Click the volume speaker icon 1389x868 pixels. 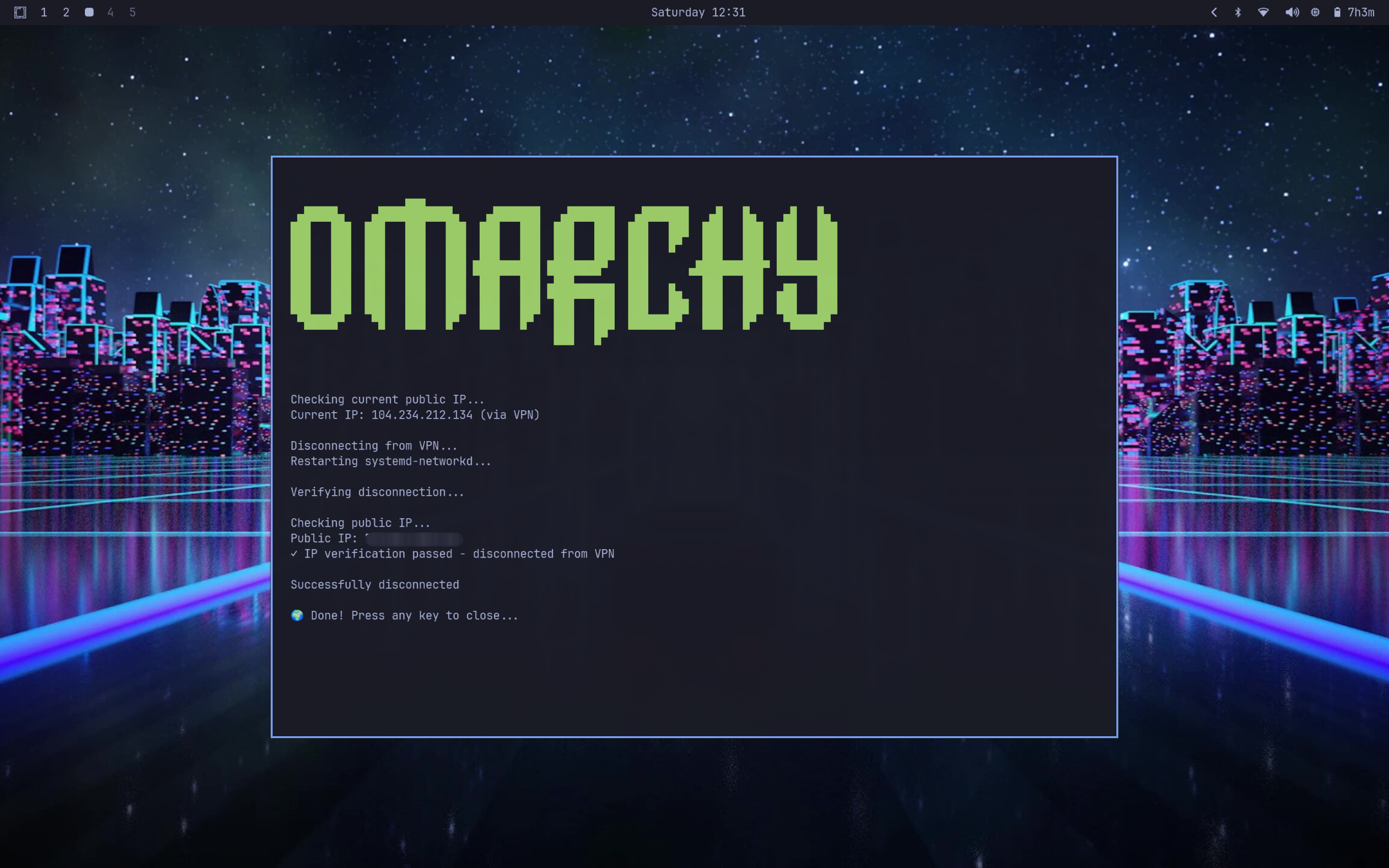point(1291,12)
